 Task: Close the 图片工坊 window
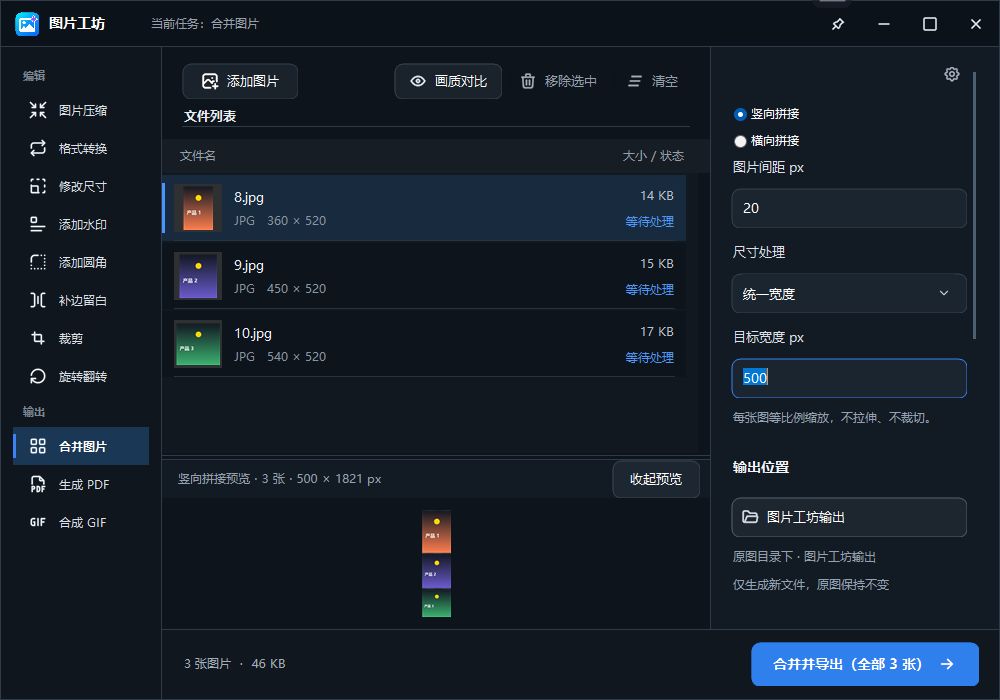coord(976,24)
